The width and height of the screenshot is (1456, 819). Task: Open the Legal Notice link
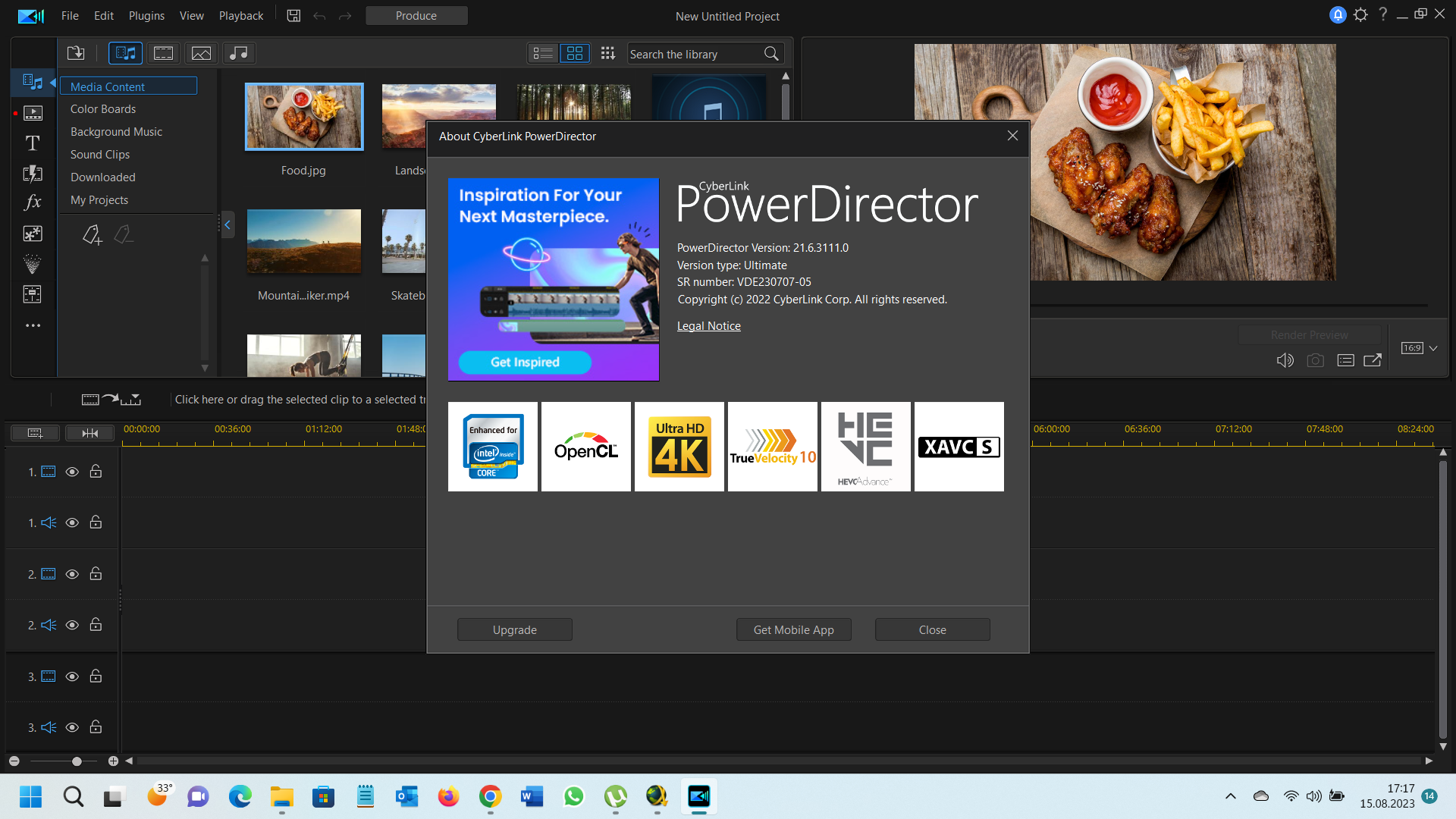point(708,326)
